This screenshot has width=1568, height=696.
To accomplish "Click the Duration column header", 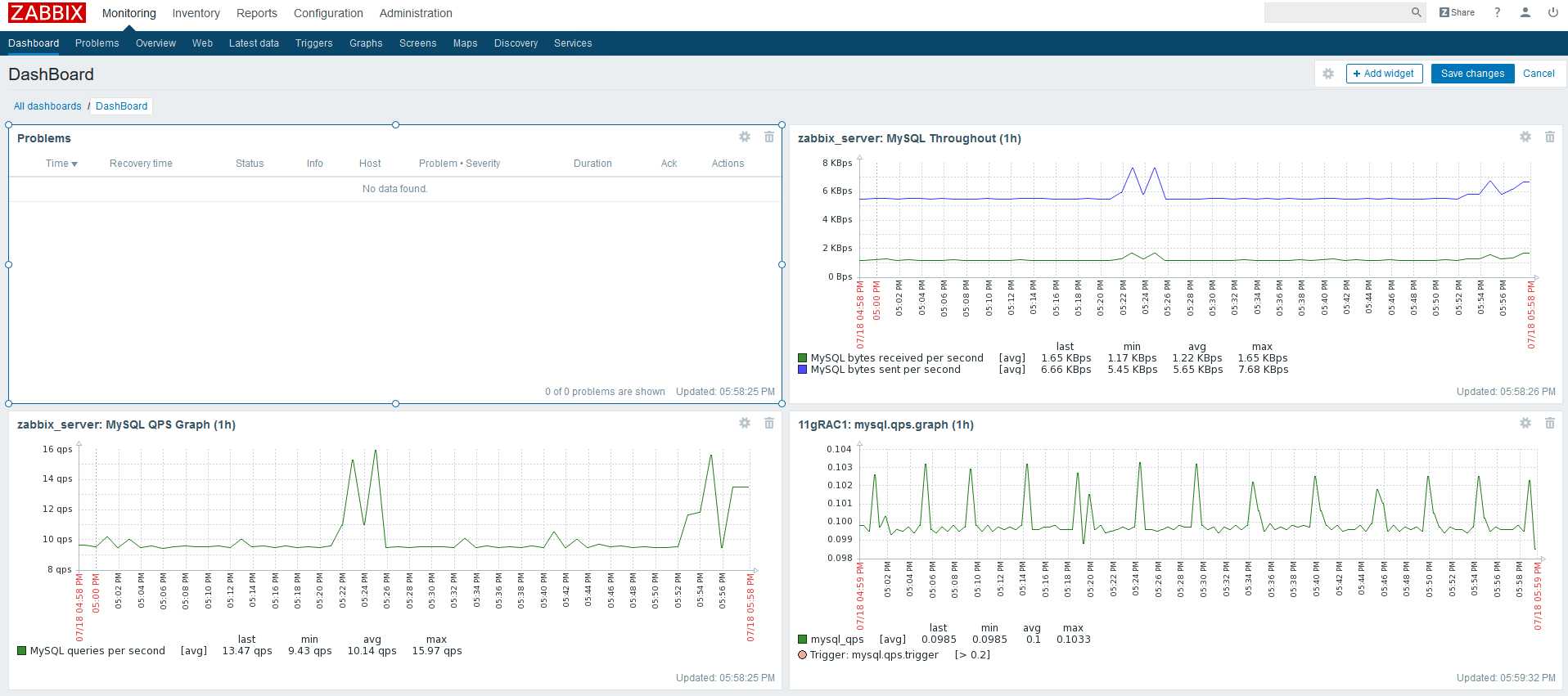I will click(593, 164).
